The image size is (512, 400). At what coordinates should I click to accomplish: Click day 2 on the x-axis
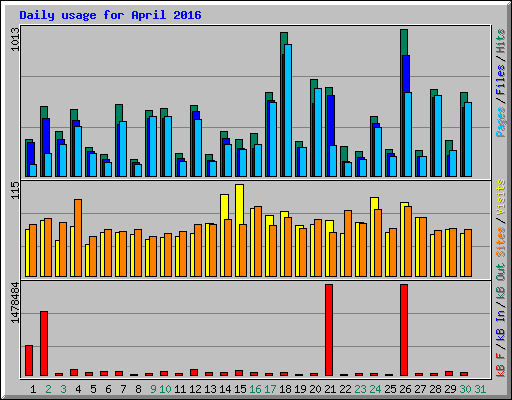coord(48,389)
